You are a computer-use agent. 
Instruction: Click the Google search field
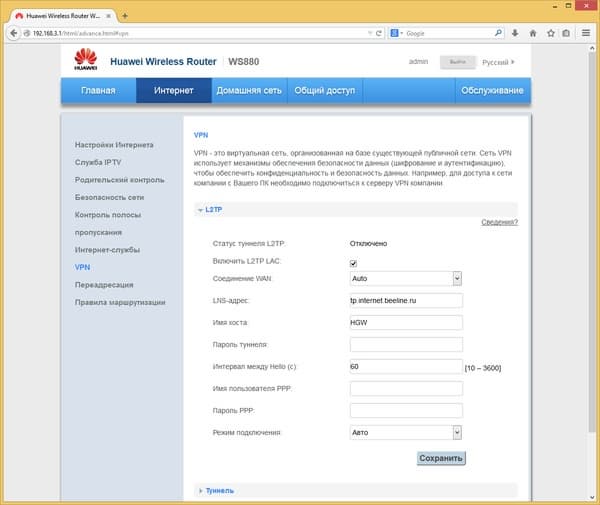[x=448, y=33]
